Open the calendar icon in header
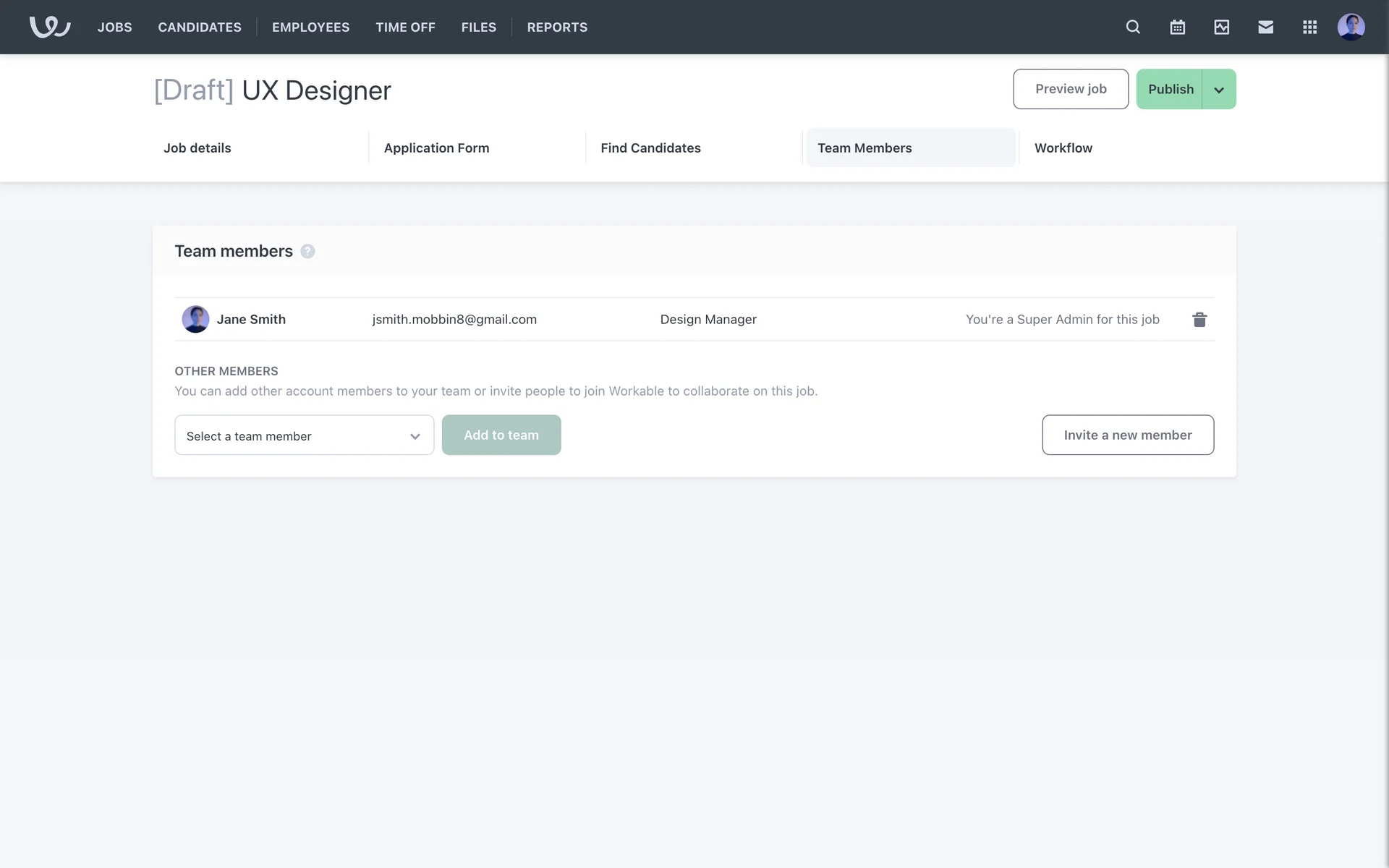1389x868 pixels. coord(1177,27)
